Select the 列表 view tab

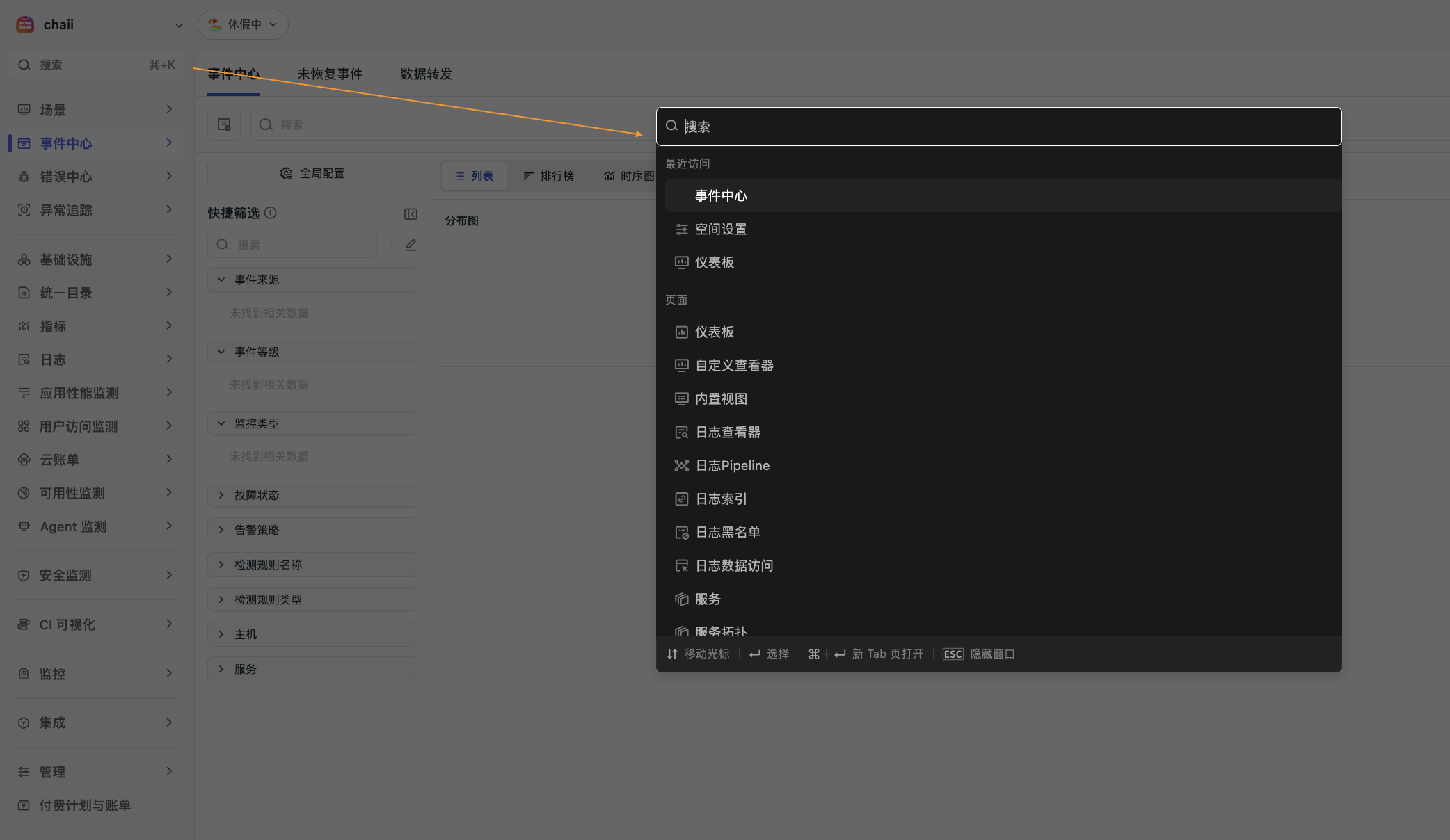475,176
